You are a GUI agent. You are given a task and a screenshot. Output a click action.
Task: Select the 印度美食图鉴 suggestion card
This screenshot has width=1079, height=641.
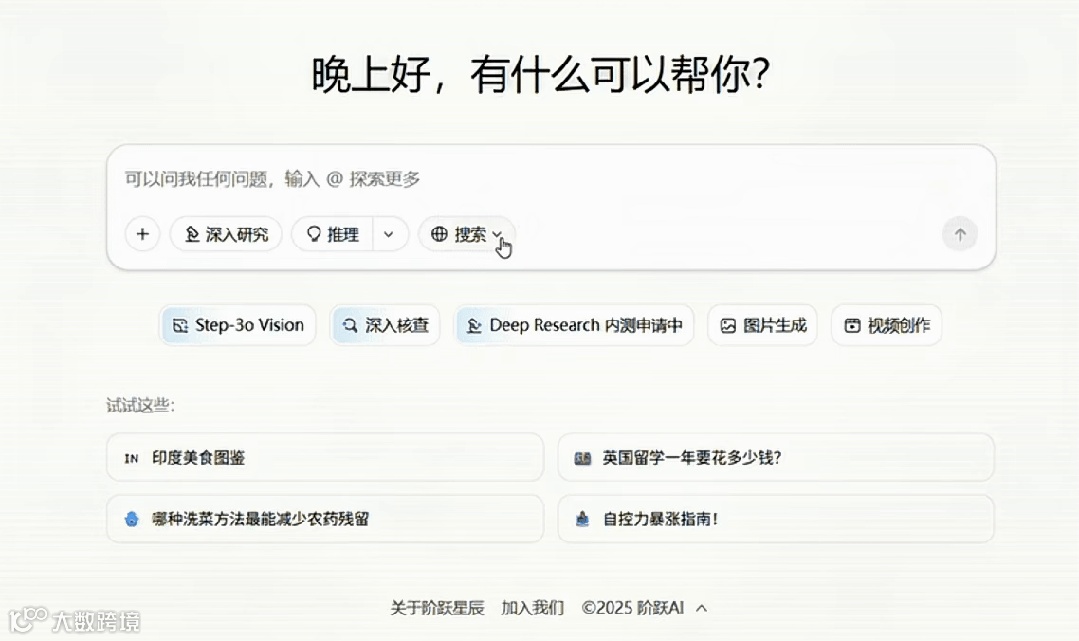click(x=325, y=457)
